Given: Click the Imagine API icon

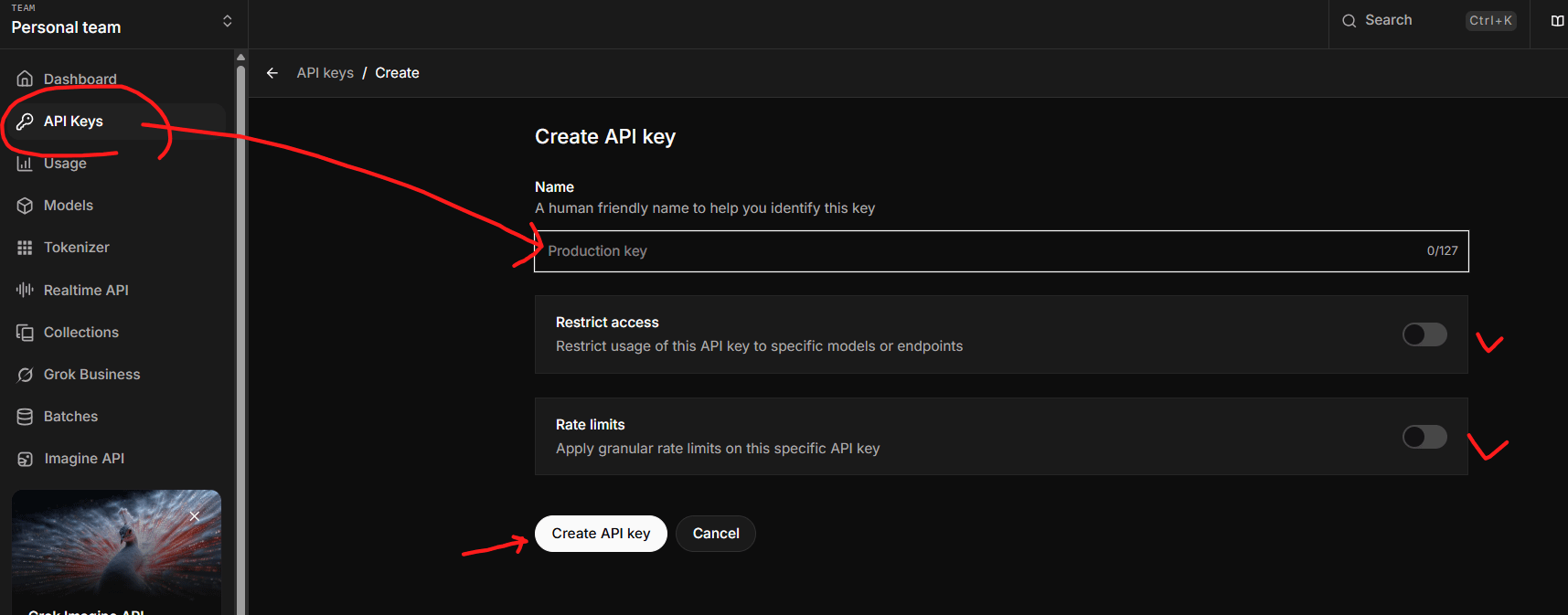Looking at the screenshot, I should pyautogui.click(x=25, y=459).
